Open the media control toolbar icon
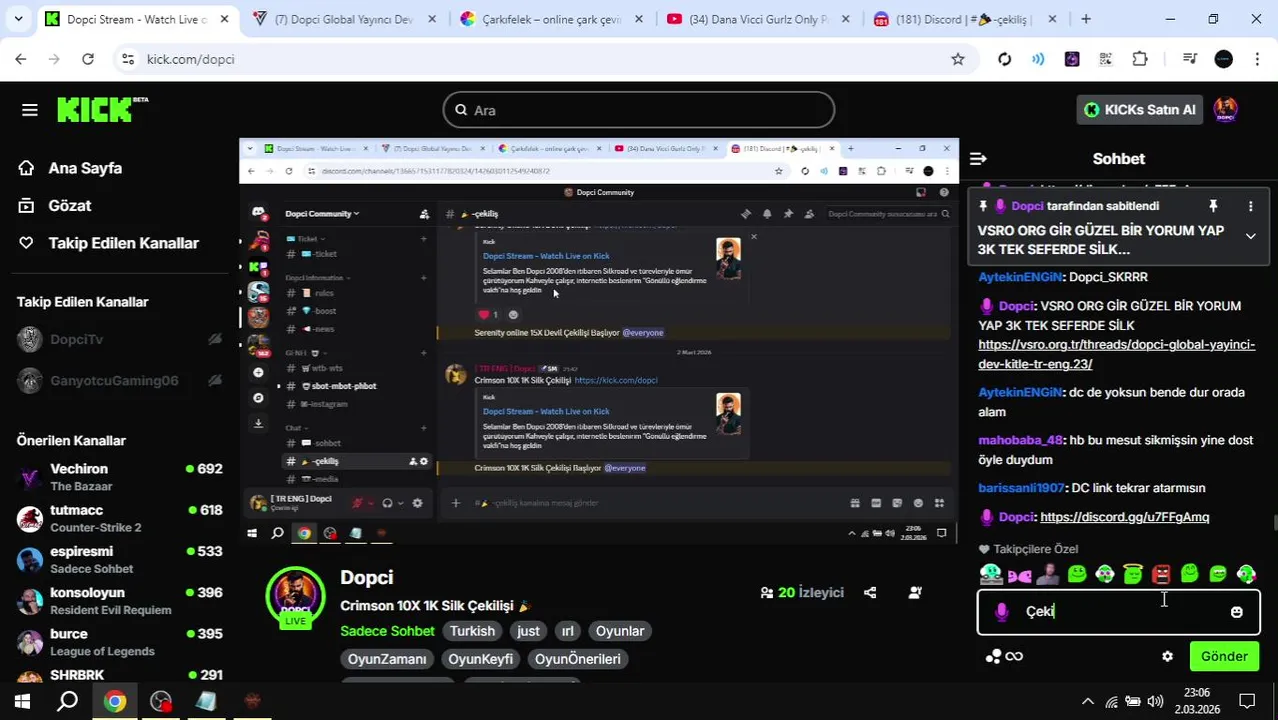1278x720 pixels. click(x=1189, y=59)
